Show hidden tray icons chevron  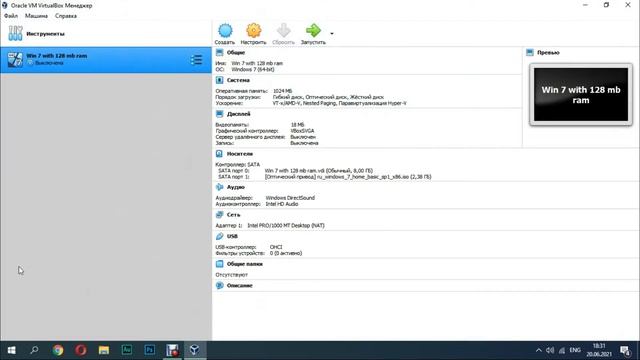[538, 350]
